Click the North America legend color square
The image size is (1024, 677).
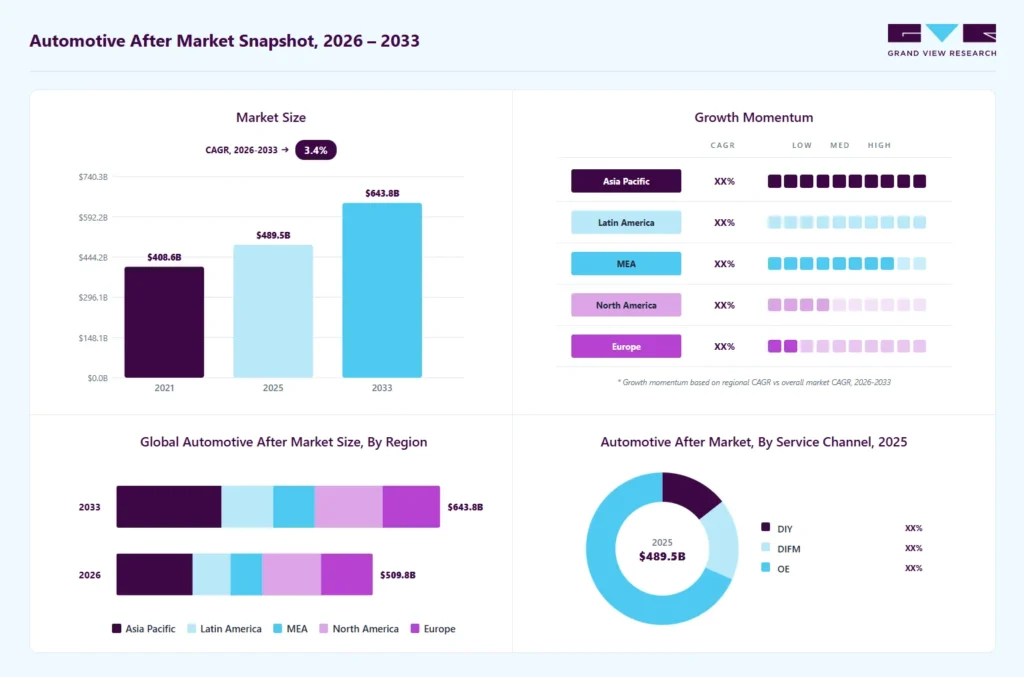pyautogui.click(x=323, y=629)
